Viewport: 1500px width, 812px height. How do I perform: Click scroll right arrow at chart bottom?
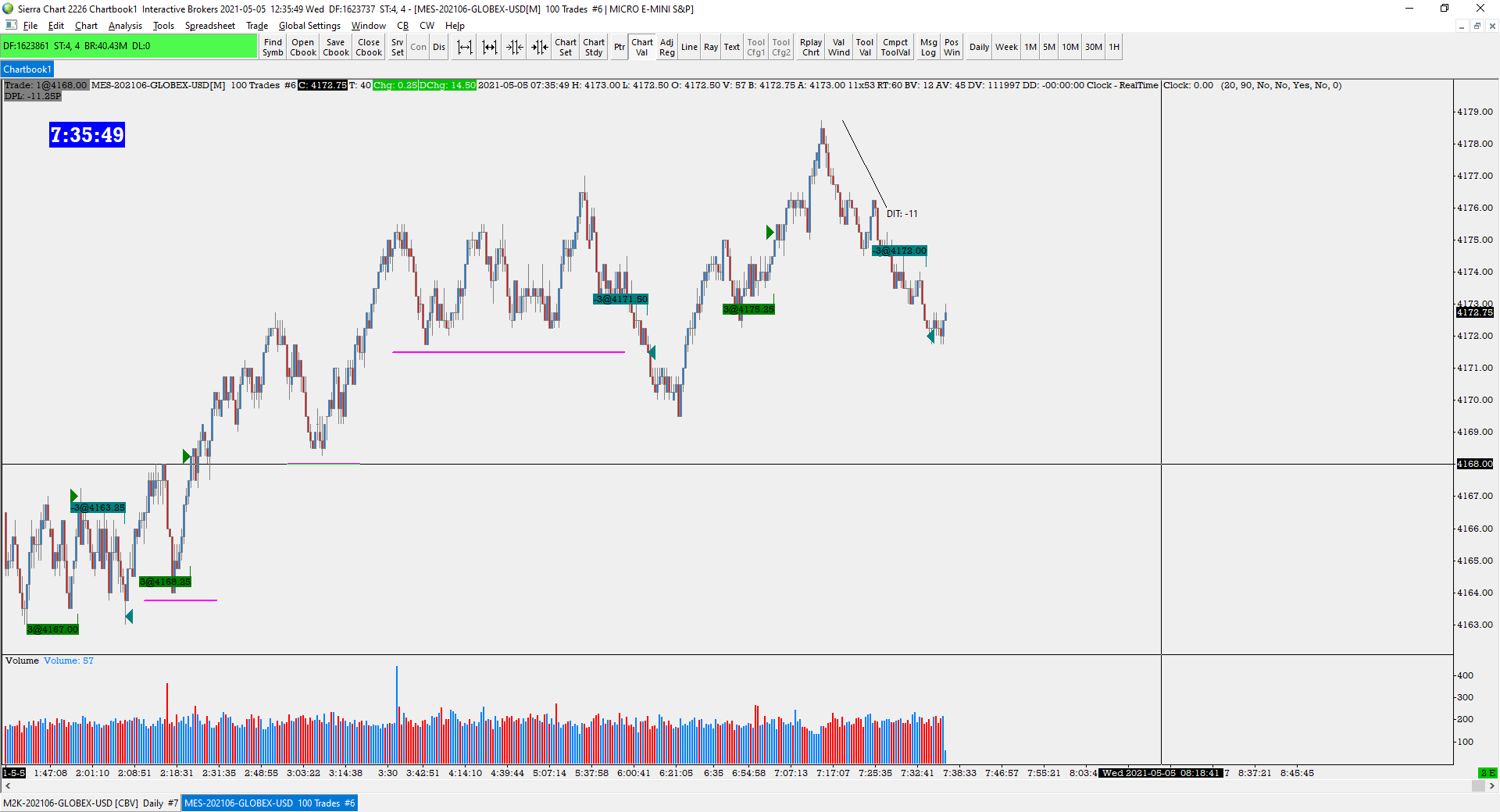(x=1492, y=786)
